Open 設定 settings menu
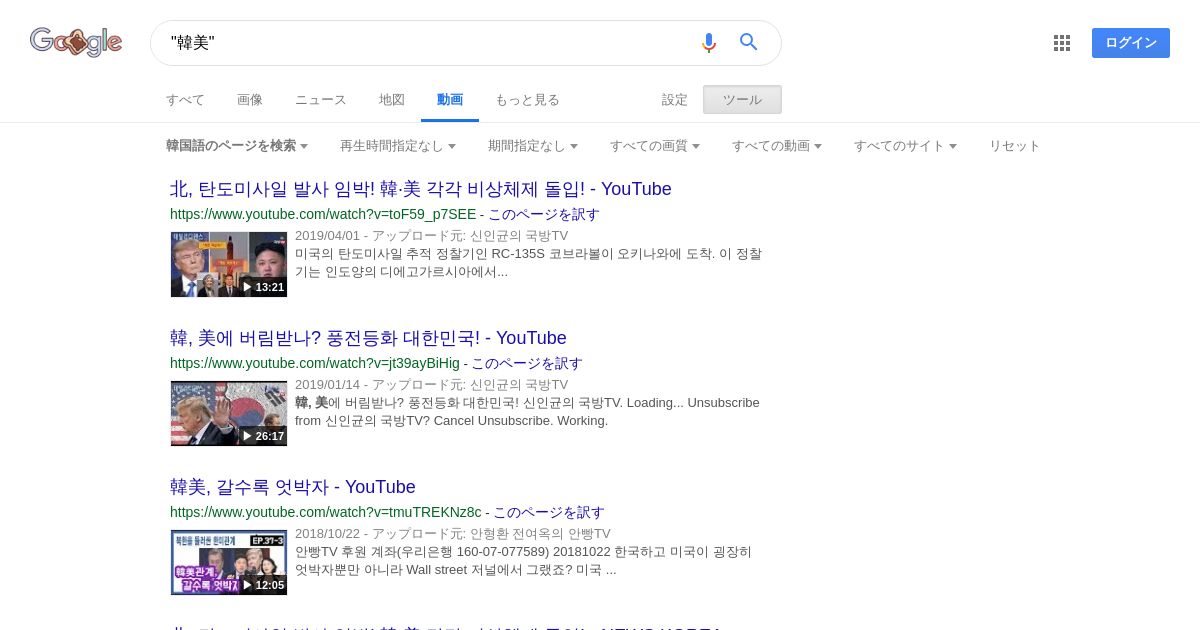This screenshot has height=630, width=1200. click(x=675, y=100)
